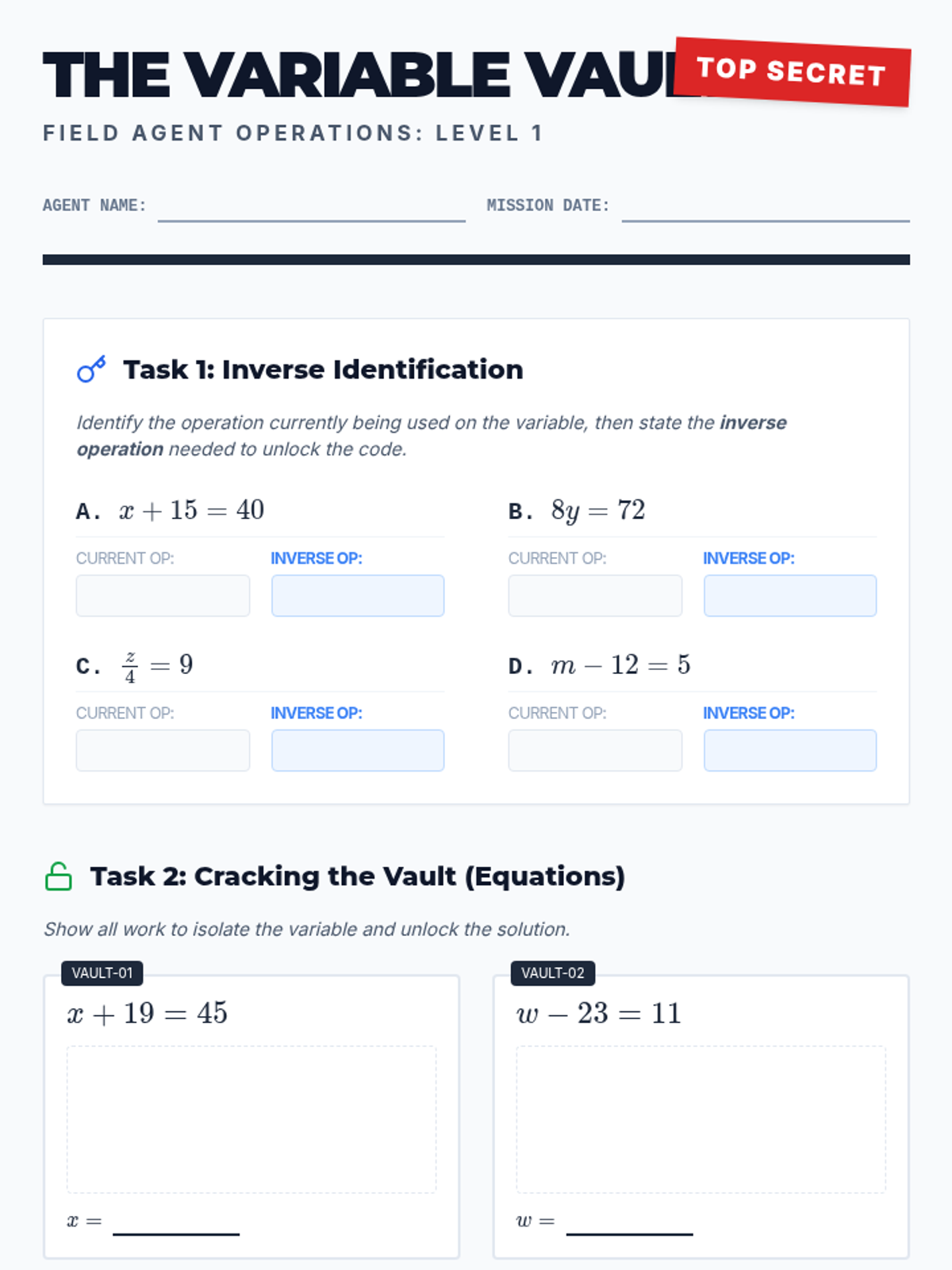Click the Task 2 Cracking the Vault heading
The height and width of the screenshot is (1270, 952).
tap(357, 876)
